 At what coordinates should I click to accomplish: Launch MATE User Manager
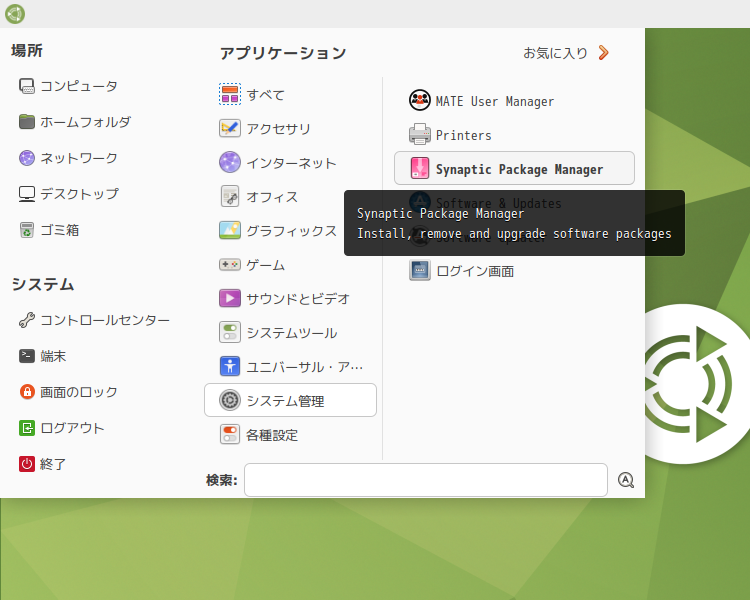tap(481, 100)
